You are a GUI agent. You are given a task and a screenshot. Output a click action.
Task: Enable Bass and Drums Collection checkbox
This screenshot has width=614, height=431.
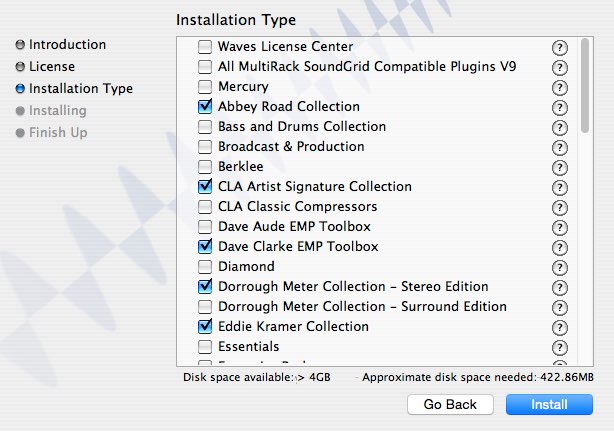(205, 126)
